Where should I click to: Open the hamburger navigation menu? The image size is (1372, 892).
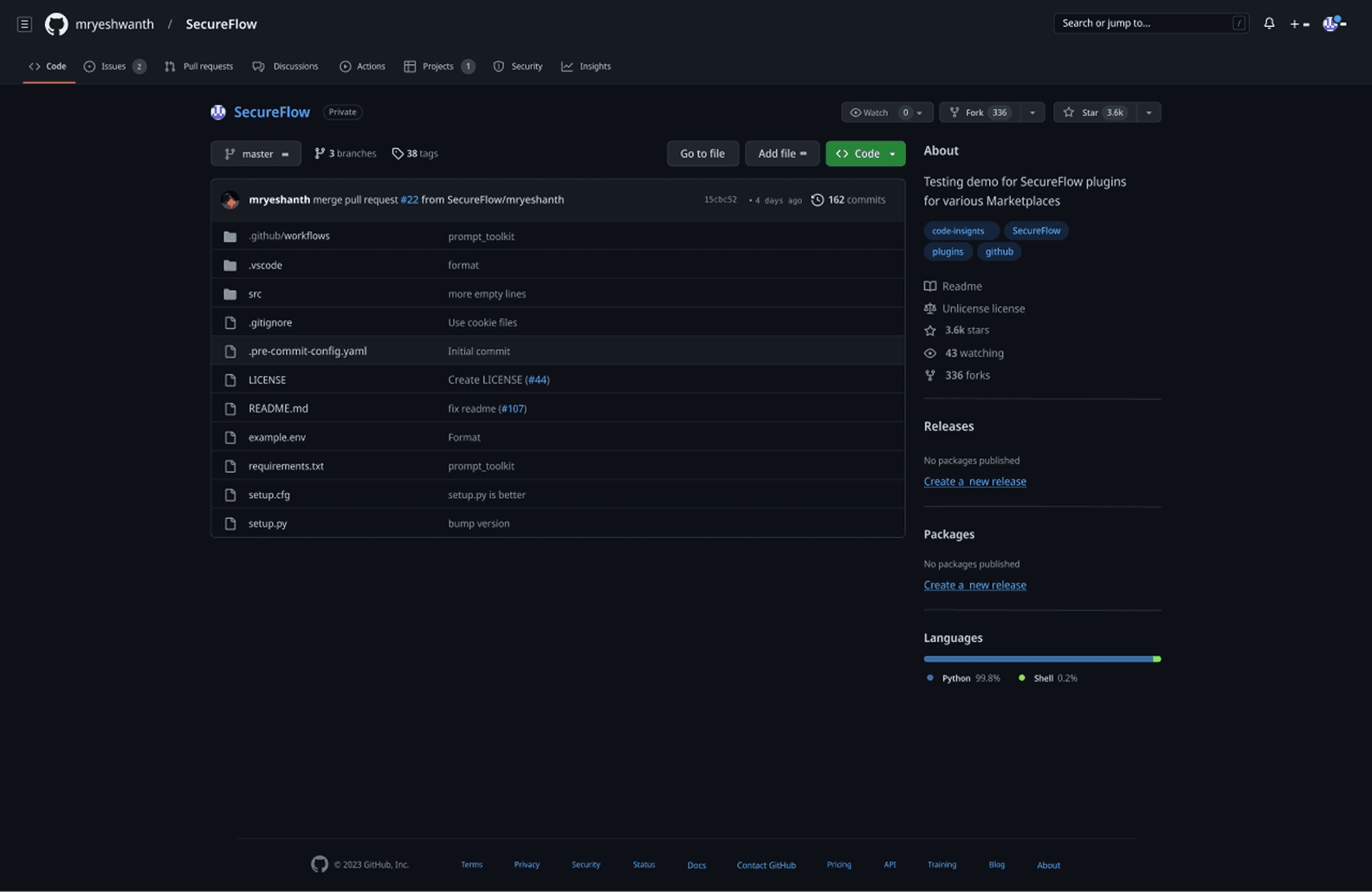(24, 24)
